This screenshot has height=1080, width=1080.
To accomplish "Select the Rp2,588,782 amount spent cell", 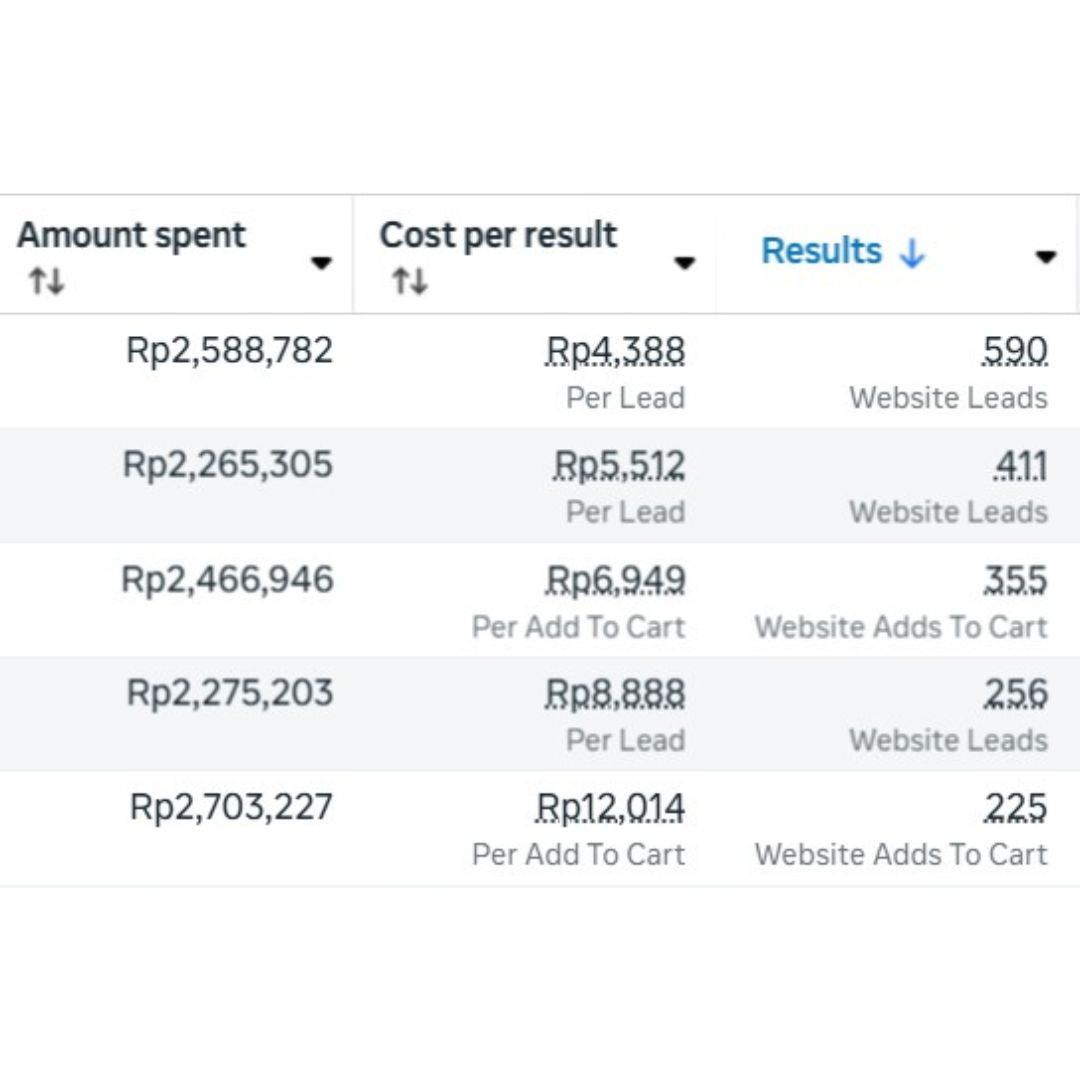I will point(229,351).
